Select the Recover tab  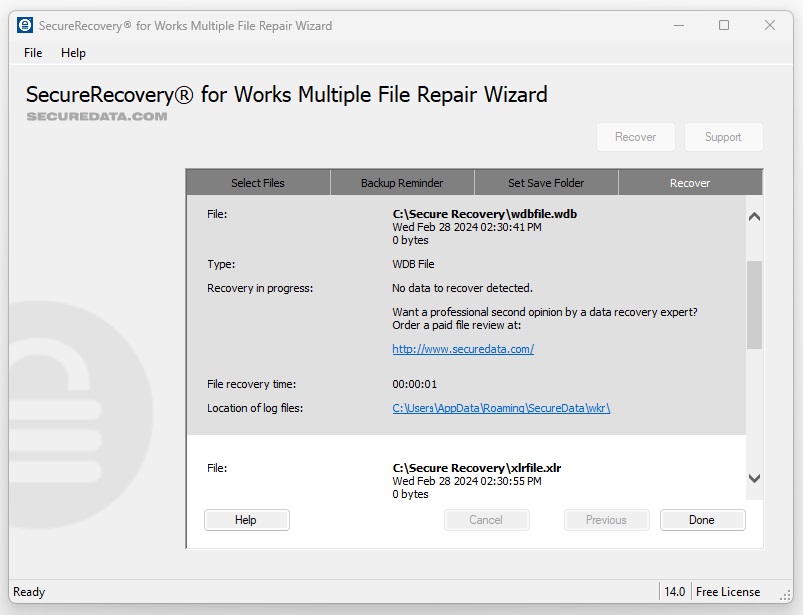688,183
